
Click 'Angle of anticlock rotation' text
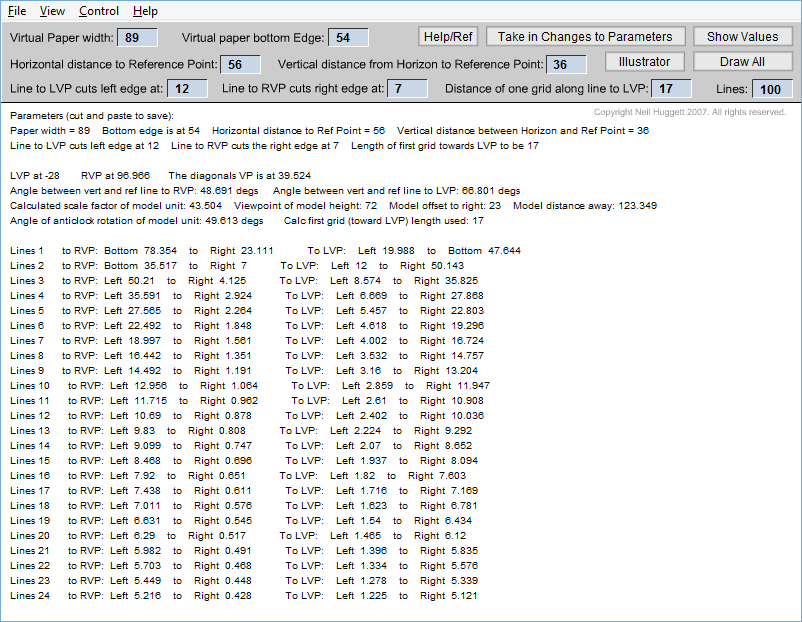coord(137,220)
